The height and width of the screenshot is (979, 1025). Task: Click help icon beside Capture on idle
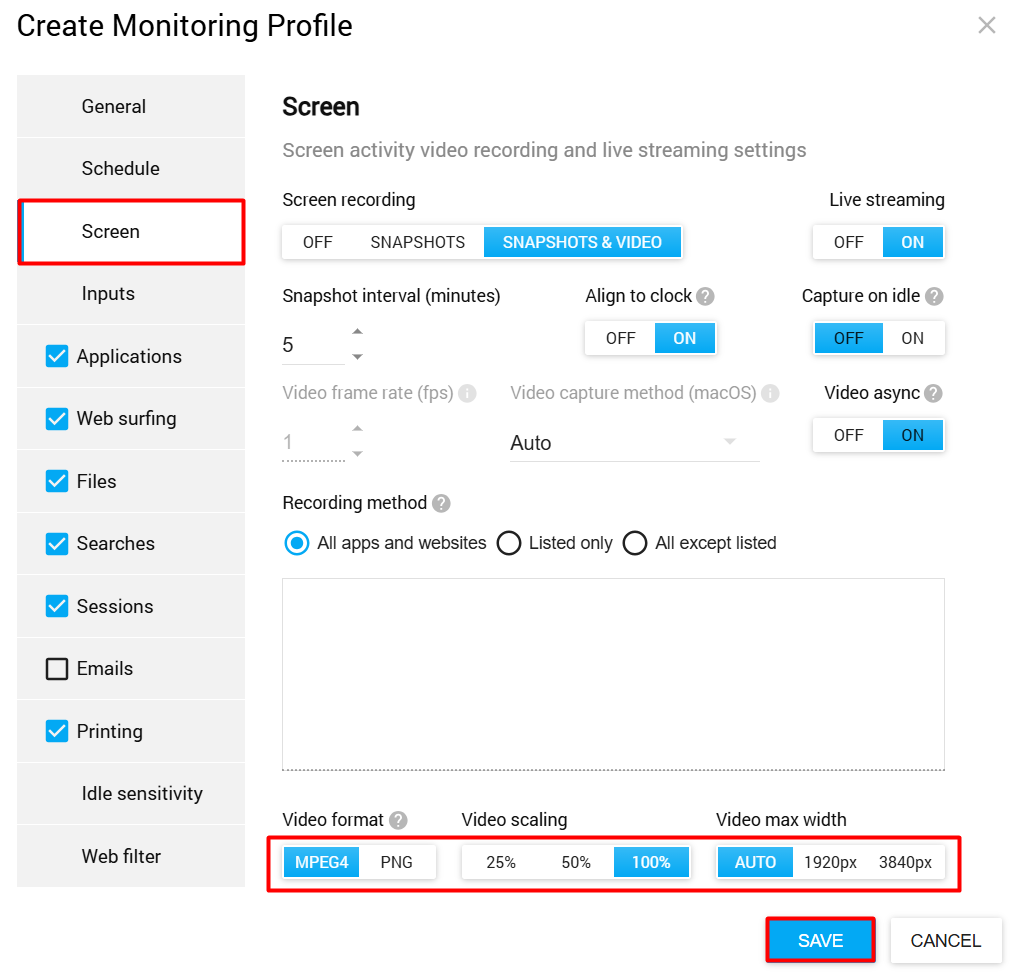934,297
